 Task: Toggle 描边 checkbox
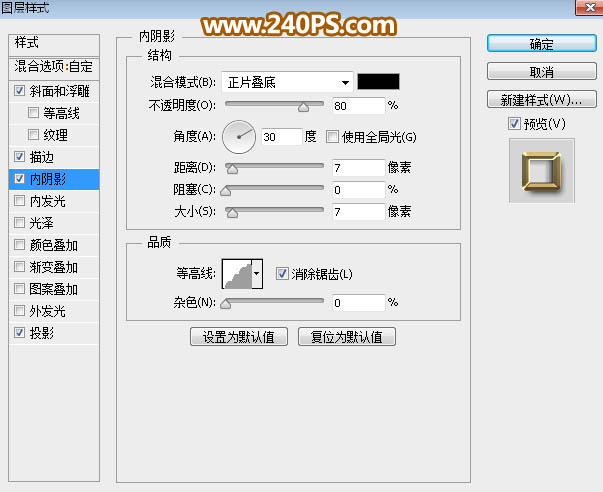point(19,157)
